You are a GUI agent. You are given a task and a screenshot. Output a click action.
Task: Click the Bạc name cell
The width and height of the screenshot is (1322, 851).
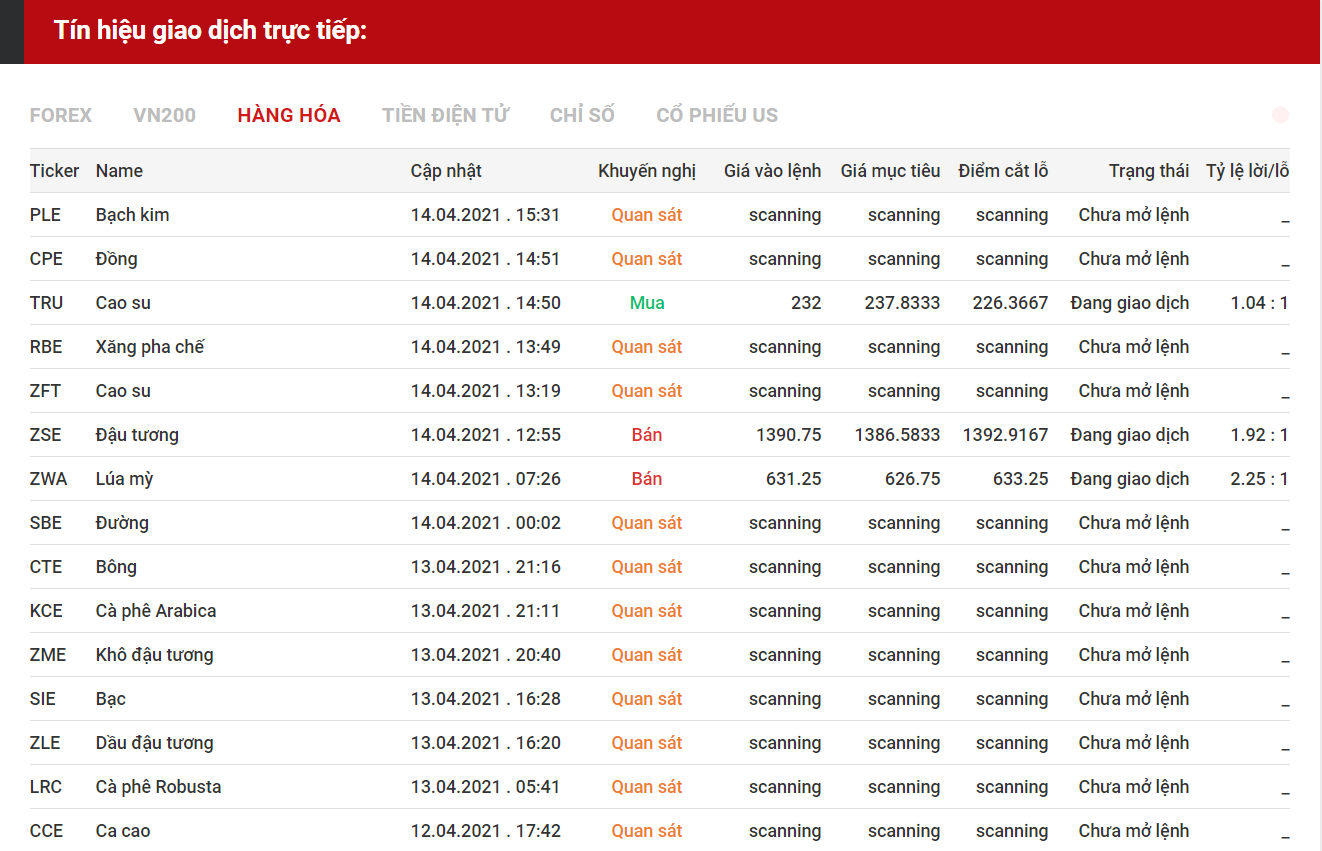(111, 699)
